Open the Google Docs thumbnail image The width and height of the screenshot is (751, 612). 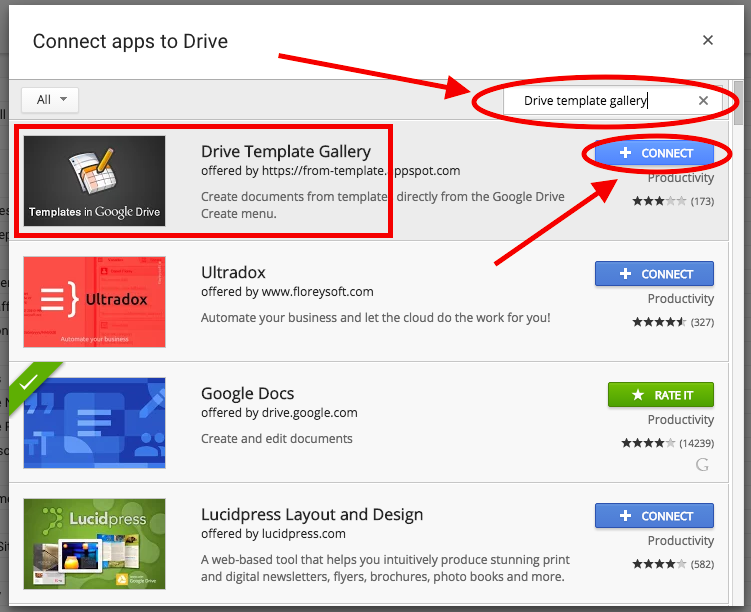94,423
